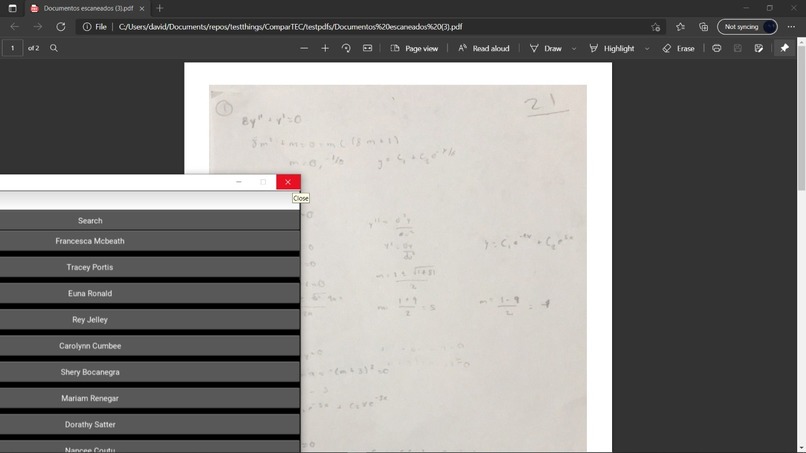
Task: Open the Favorites list
Action: coord(680,27)
